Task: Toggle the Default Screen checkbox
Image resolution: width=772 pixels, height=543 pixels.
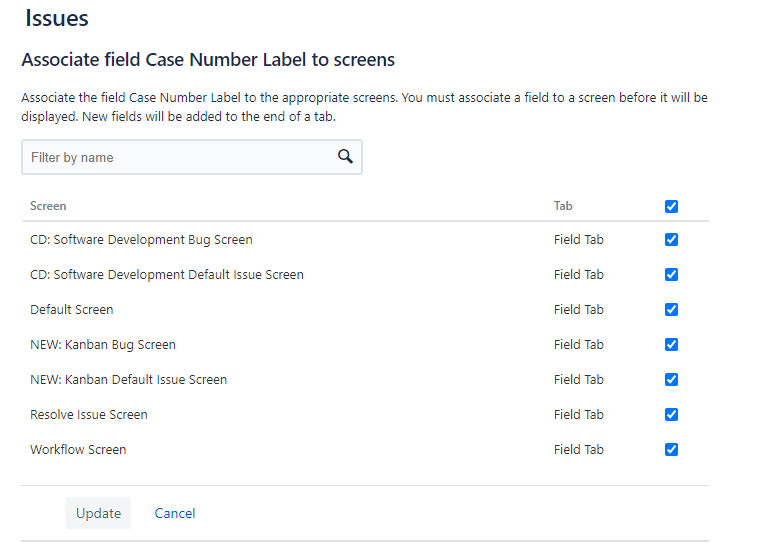Action: pyautogui.click(x=671, y=310)
